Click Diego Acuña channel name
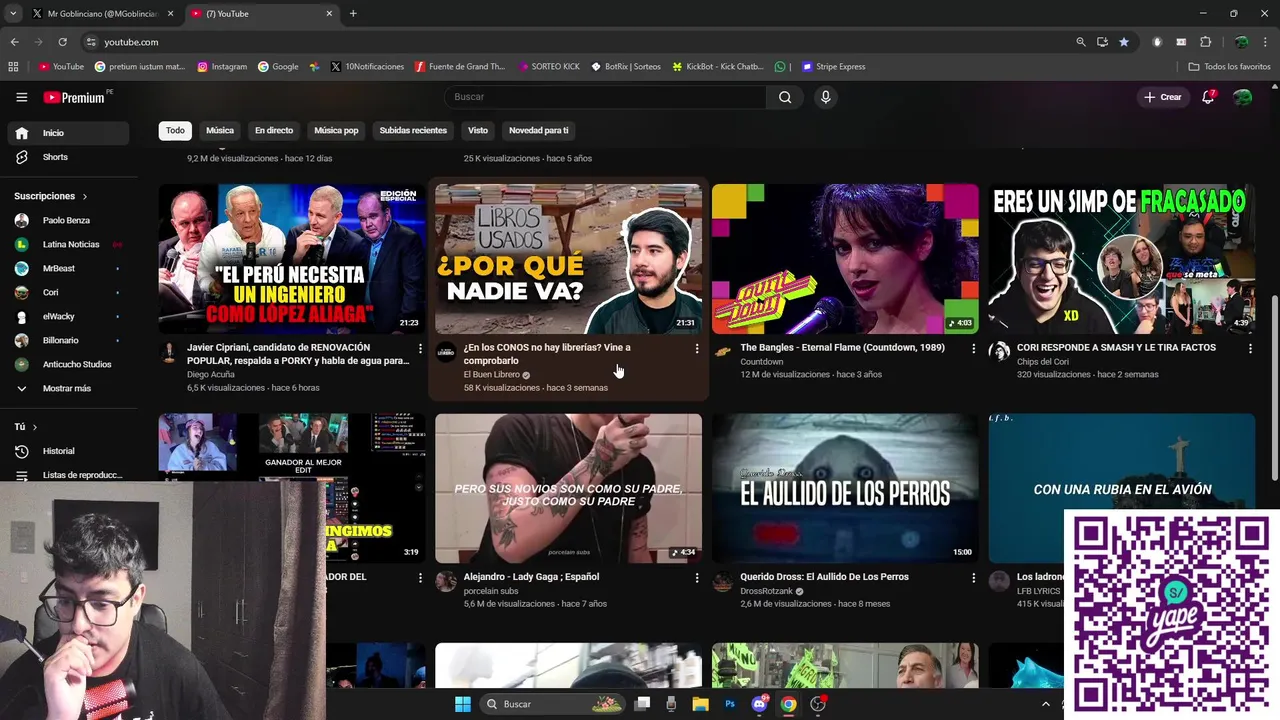Viewport: 1280px width, 720px height. [x=211, y=375]
